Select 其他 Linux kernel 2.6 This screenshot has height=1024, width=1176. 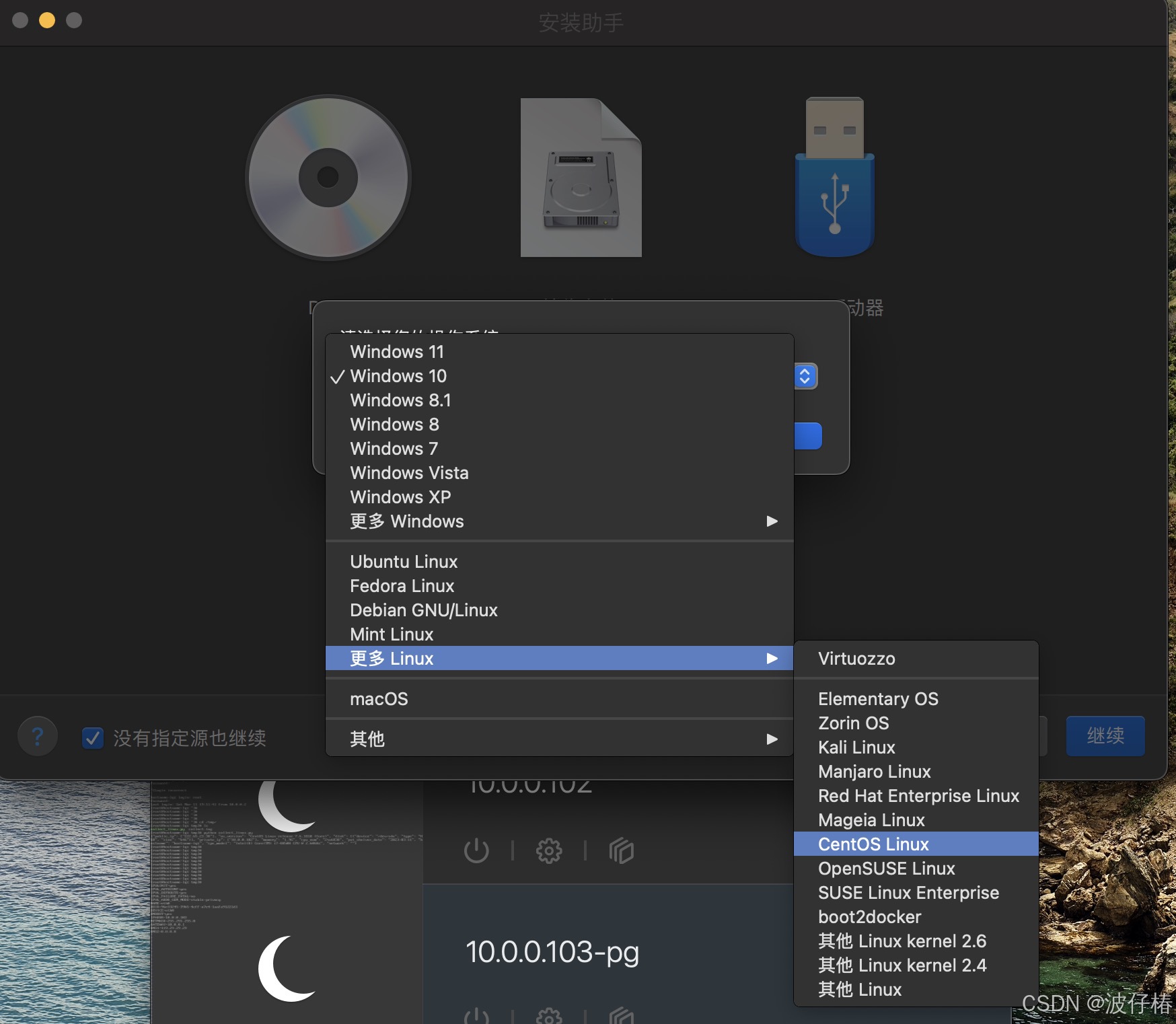916,941
